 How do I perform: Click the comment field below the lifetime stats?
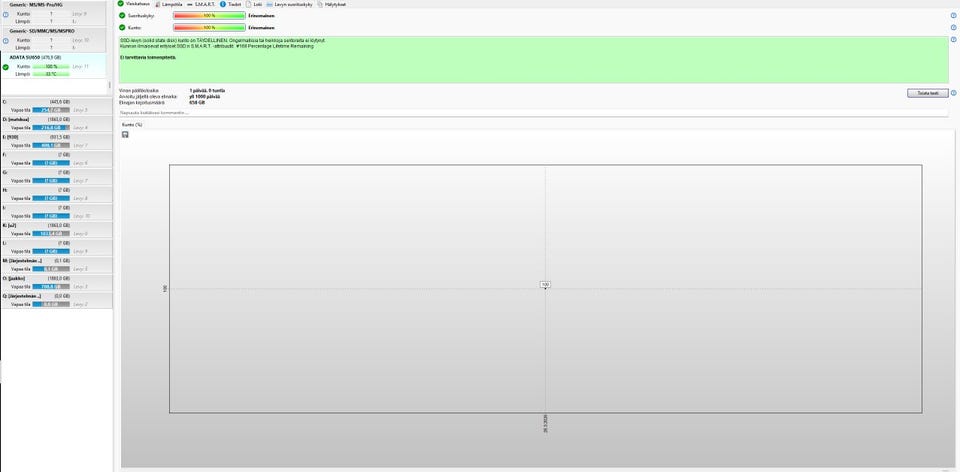pyautogui.click(x=533, y=113)
